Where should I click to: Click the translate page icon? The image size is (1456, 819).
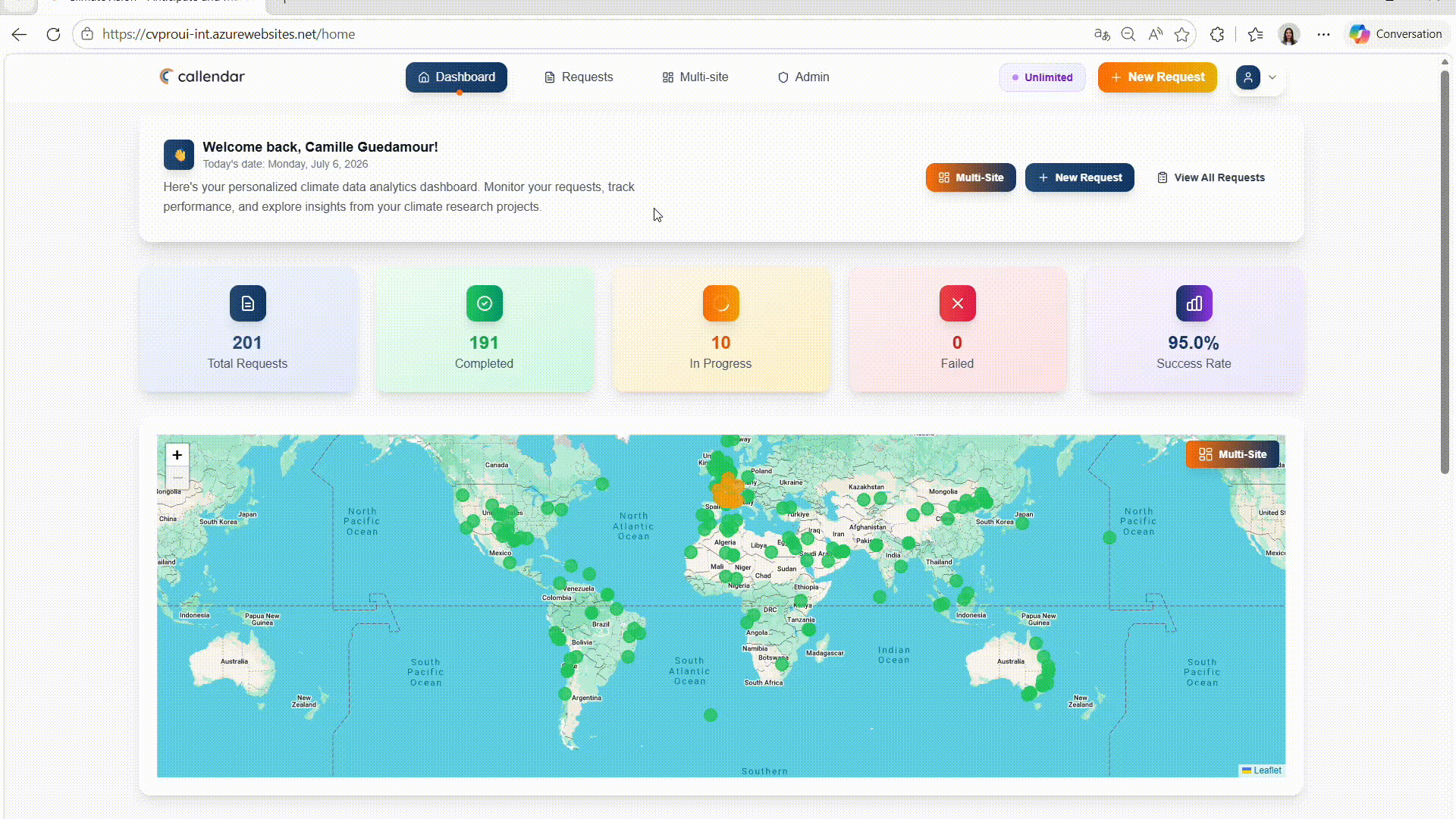[1102, 34]
